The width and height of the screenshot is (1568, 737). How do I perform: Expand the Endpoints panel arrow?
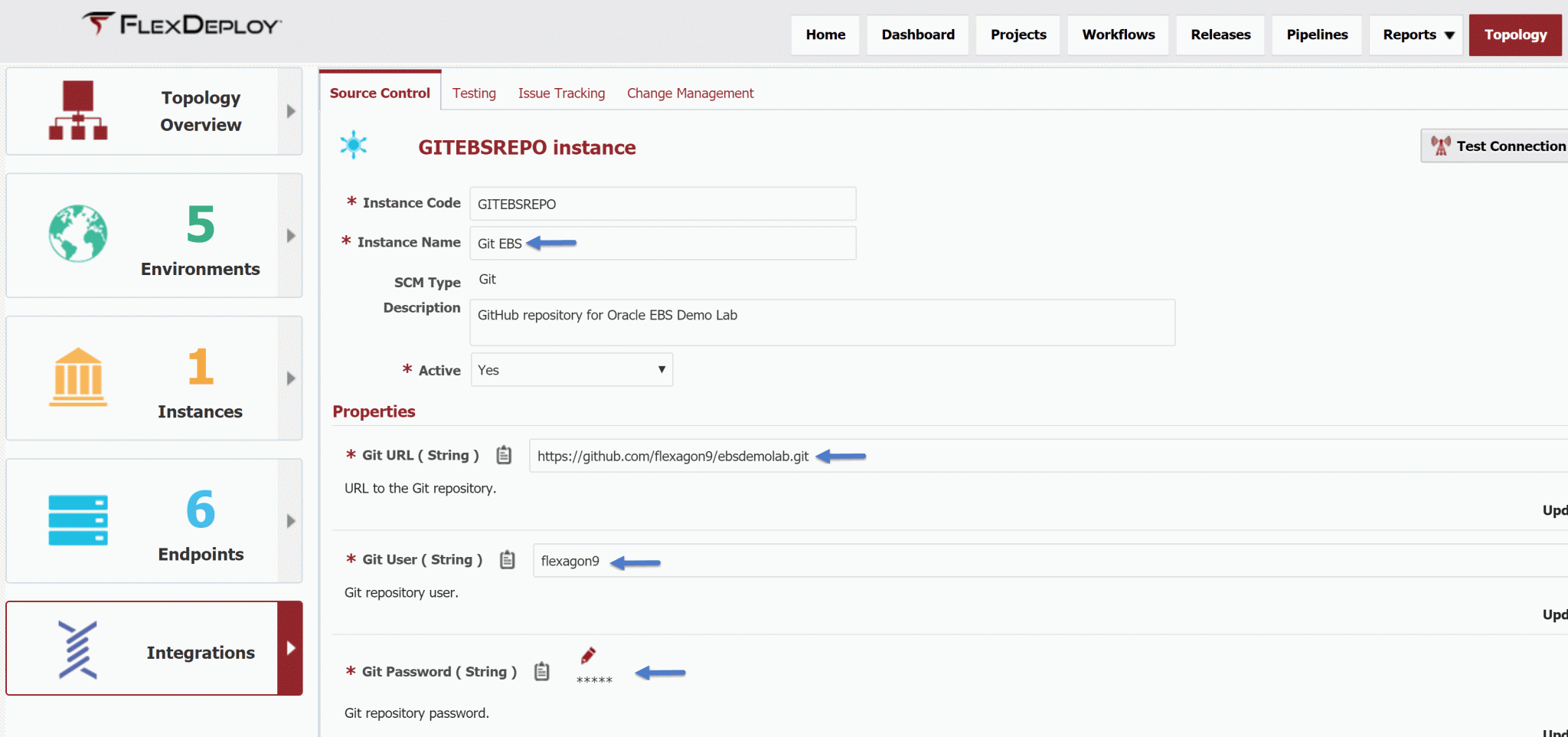[x=291, y=521]
